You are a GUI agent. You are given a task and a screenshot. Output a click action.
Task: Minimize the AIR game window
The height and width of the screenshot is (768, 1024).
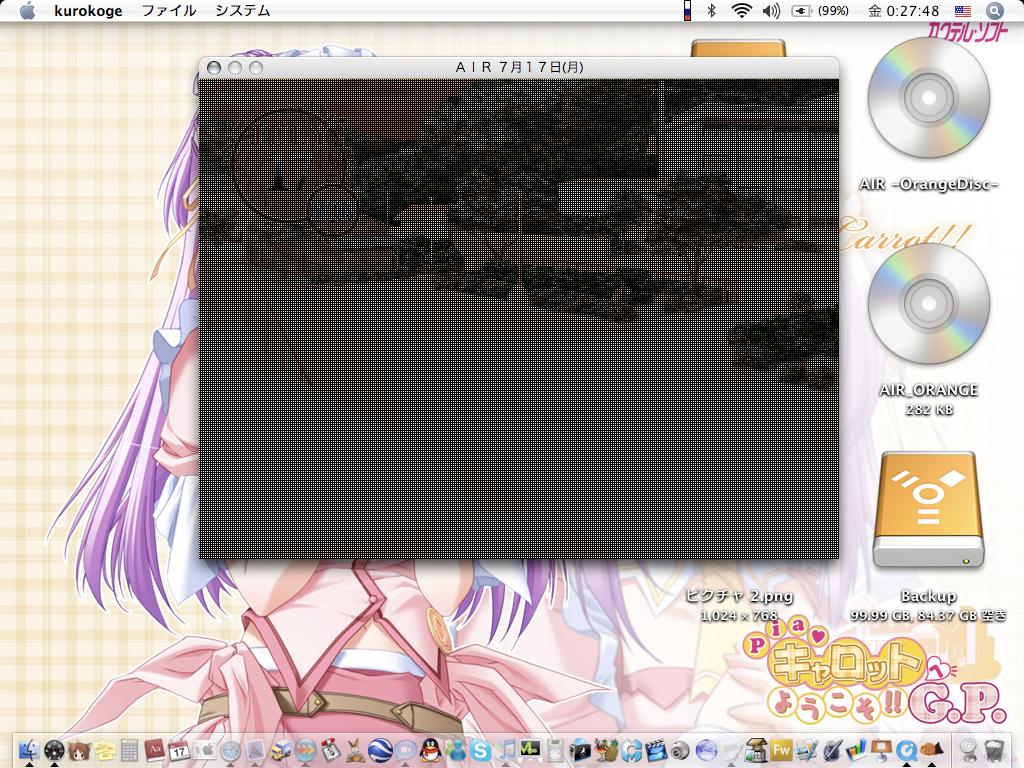click(235, 68)
